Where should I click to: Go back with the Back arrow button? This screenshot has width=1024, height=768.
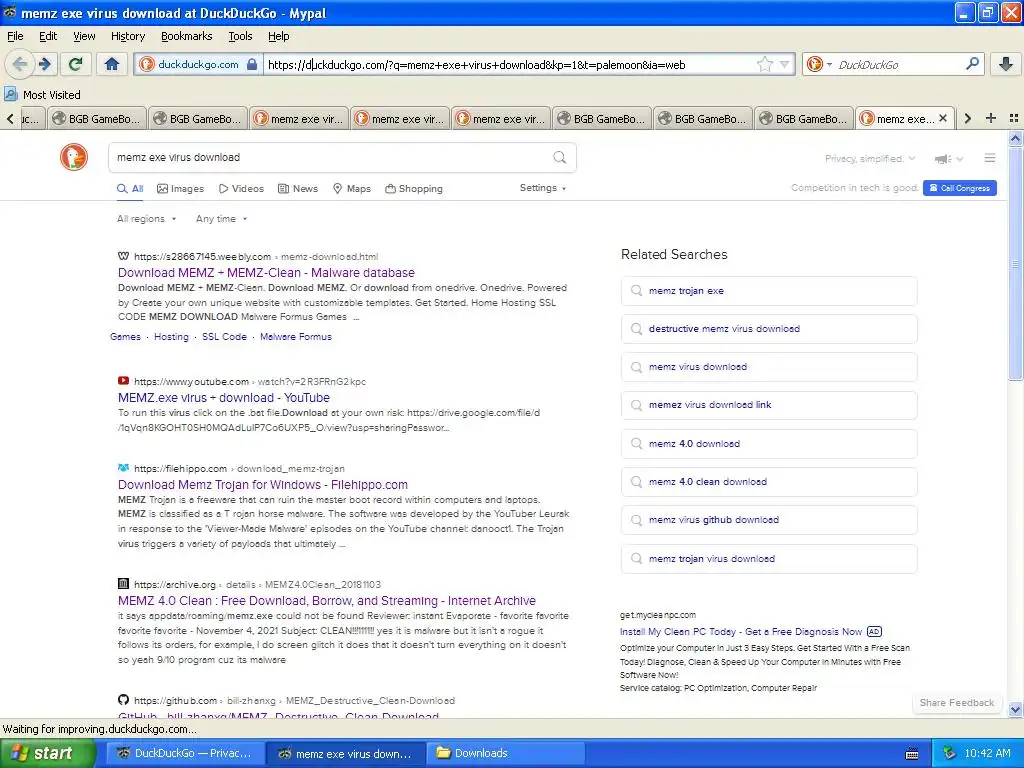(x=20, y=64)
